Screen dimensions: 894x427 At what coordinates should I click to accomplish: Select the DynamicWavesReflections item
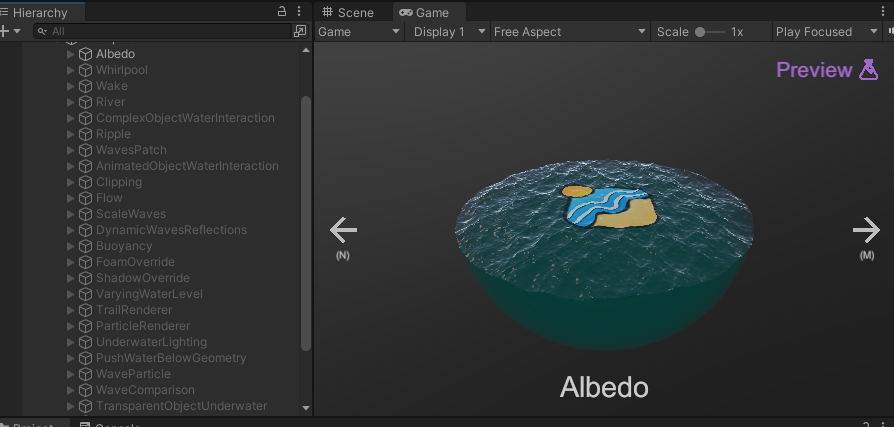tap(171, 230)
